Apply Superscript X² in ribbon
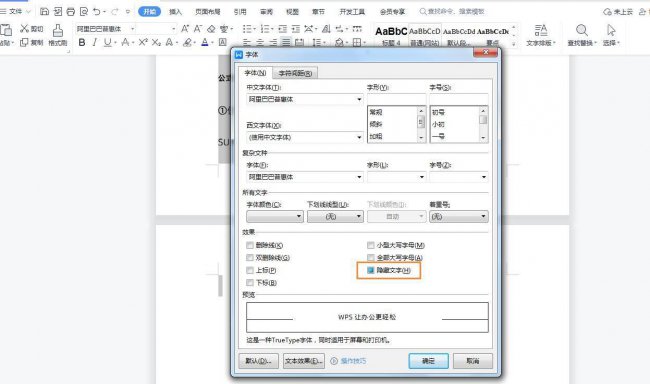 click(x=143, y=42)
